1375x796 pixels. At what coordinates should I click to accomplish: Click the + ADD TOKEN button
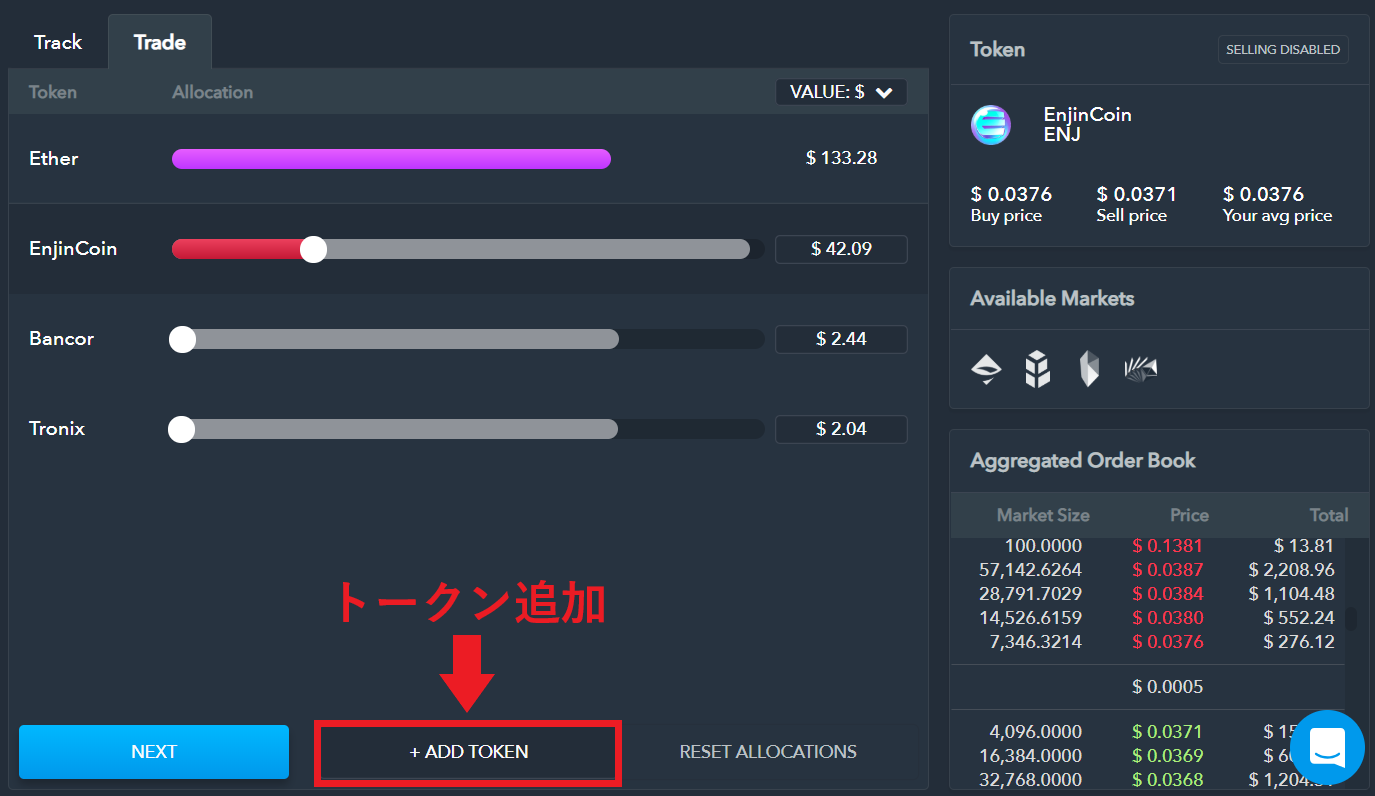[468, 752]
